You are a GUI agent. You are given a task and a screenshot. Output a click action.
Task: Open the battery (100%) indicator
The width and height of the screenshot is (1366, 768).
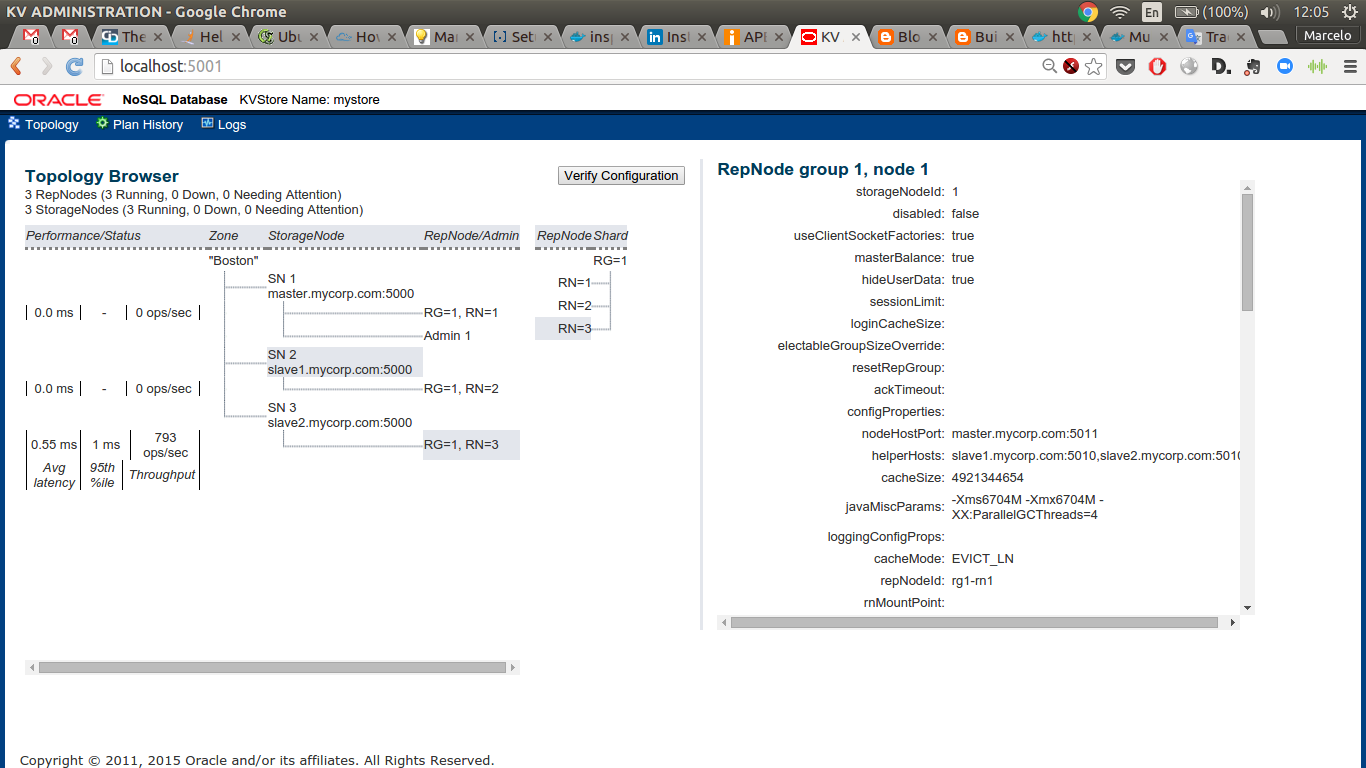[1211, 12]
